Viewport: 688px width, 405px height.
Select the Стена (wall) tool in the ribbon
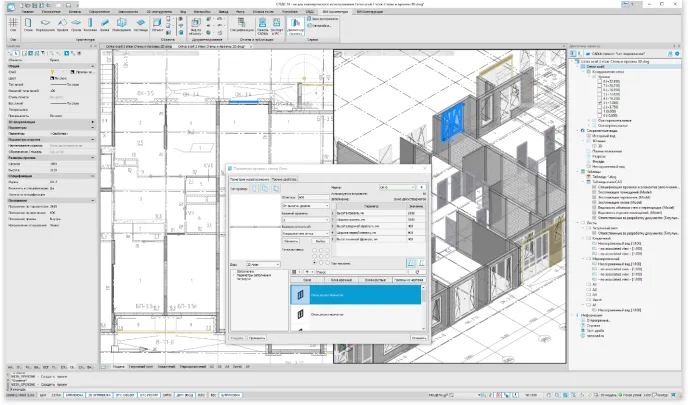tap(28, 23)
